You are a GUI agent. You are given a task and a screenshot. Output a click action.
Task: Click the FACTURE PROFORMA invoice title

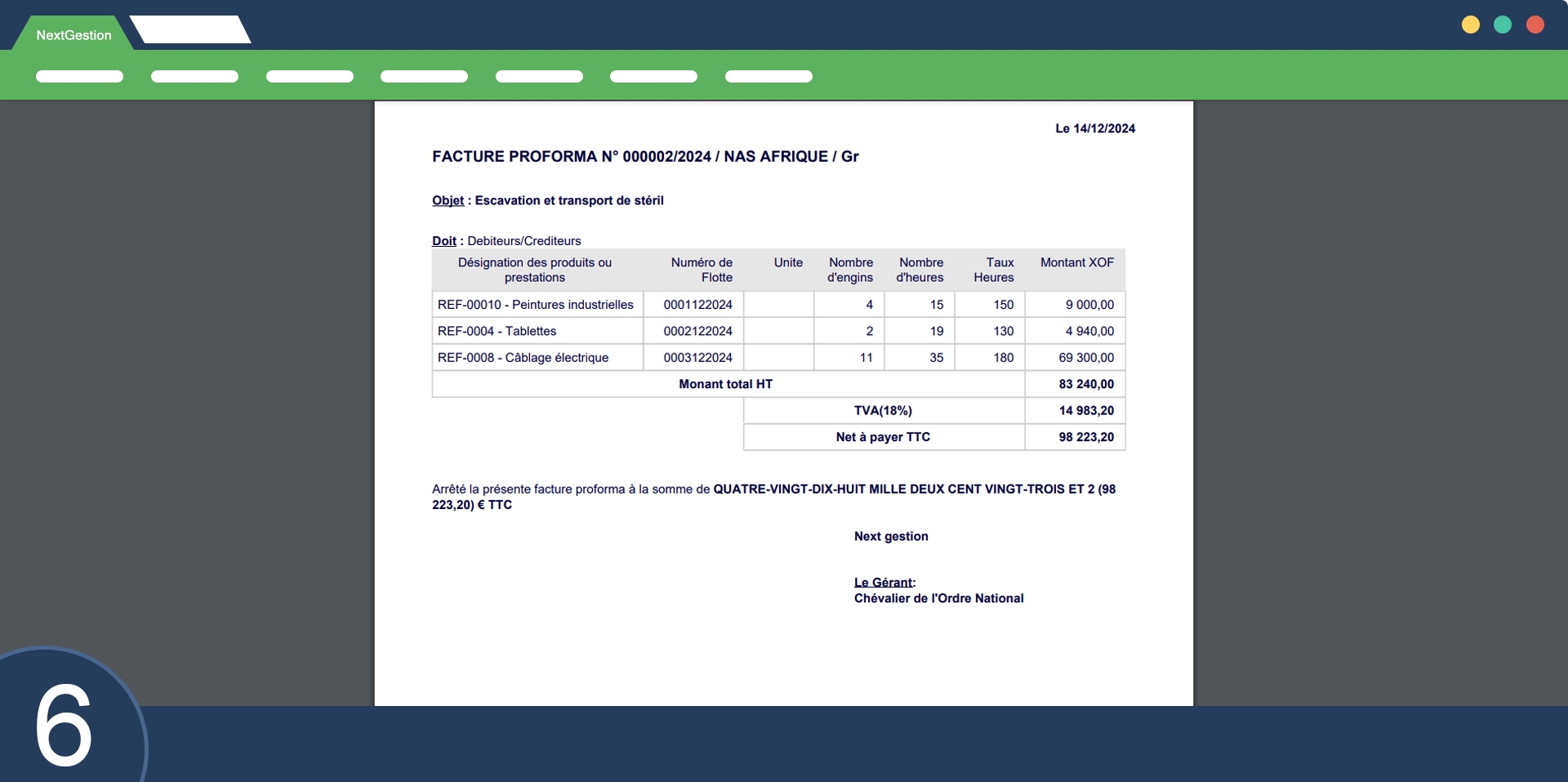[644, 156]
